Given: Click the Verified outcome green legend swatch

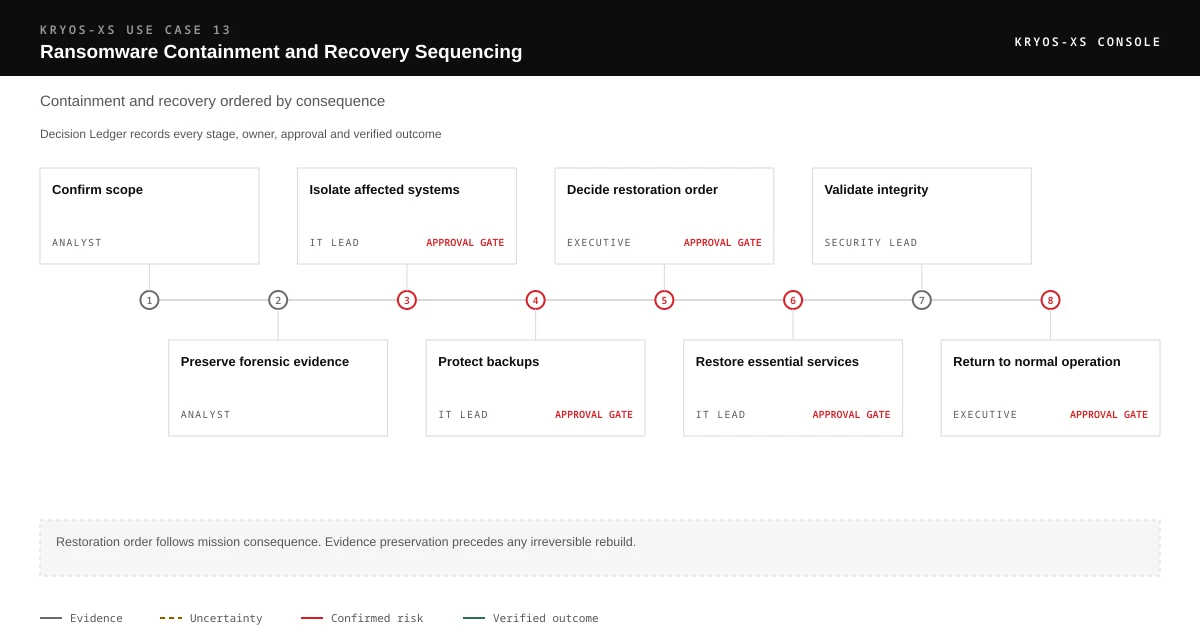Looking at the screenshot, I should (x=474, y=618).
